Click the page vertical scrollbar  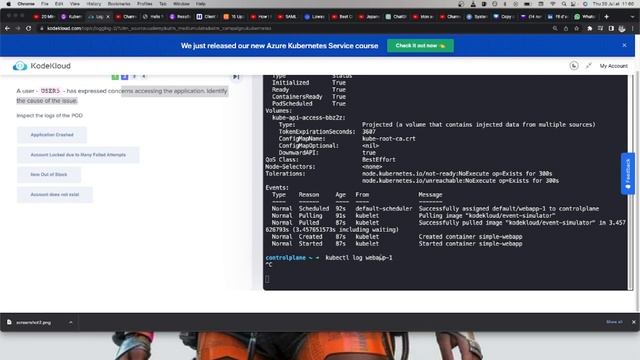coord(638,192)
